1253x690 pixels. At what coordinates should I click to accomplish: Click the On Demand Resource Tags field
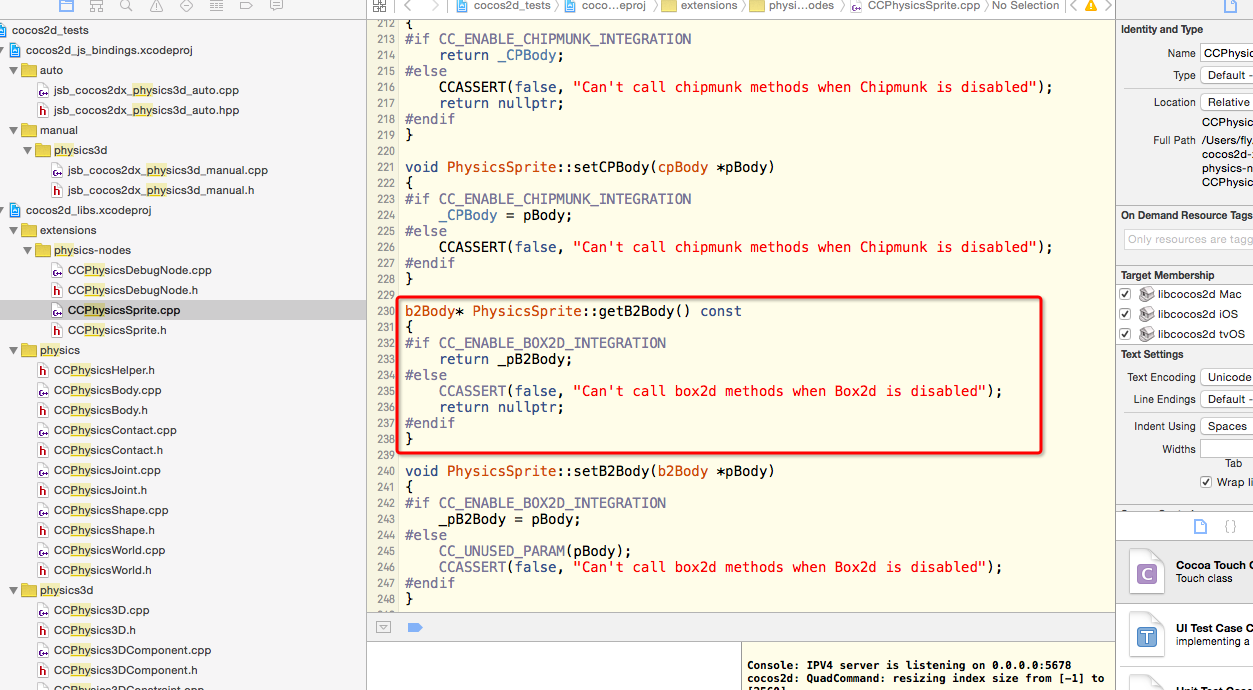coord(1188,239)
